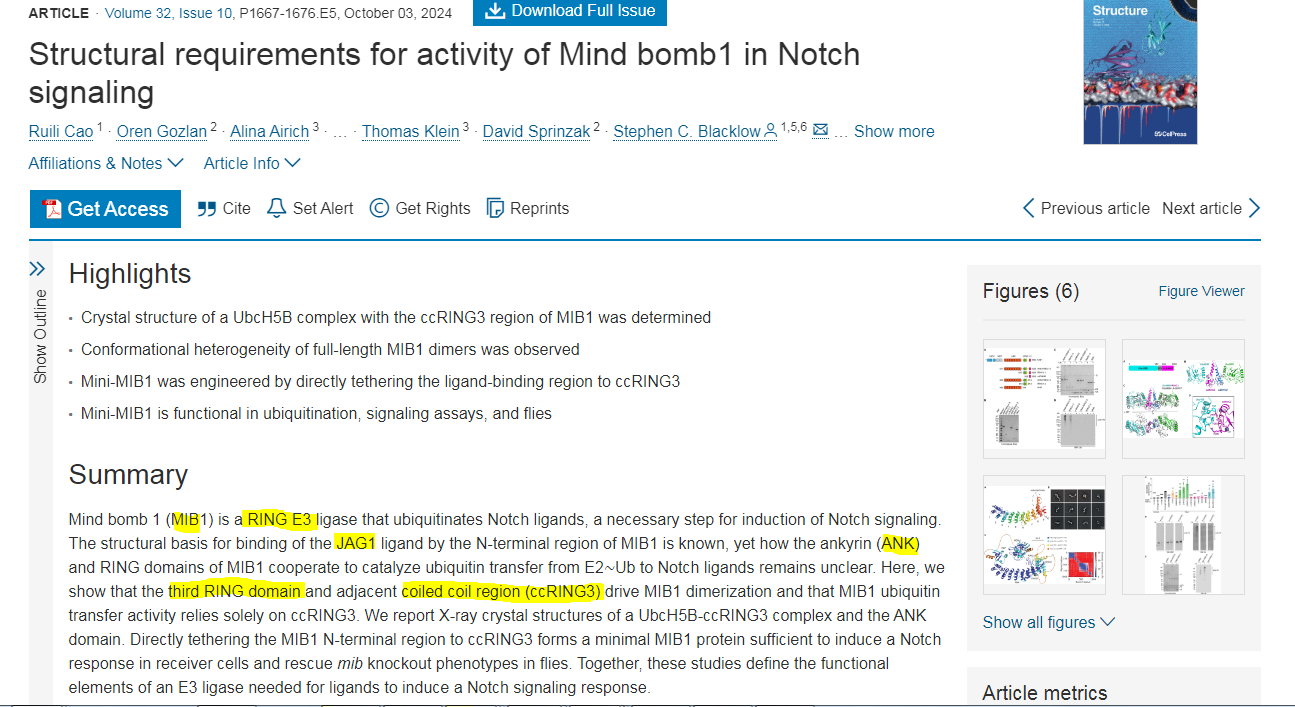Click the highlighted 'ANK' text

tap(899, 543)
